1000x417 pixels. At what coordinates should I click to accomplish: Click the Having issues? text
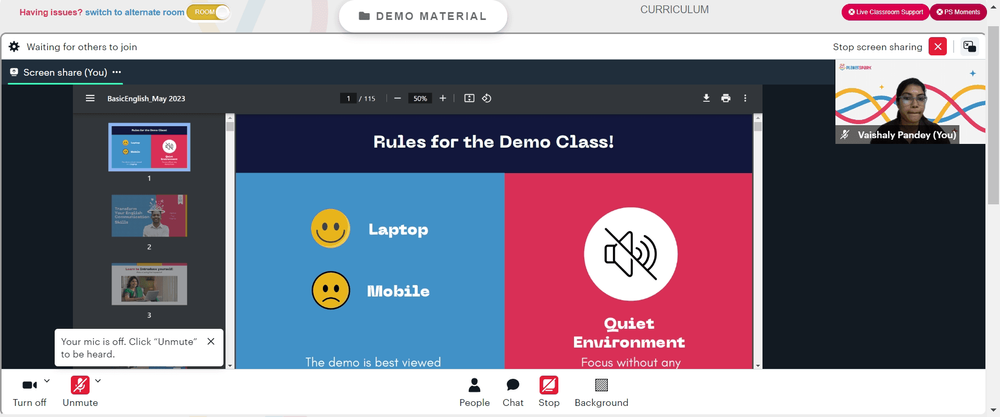point(51,12)
